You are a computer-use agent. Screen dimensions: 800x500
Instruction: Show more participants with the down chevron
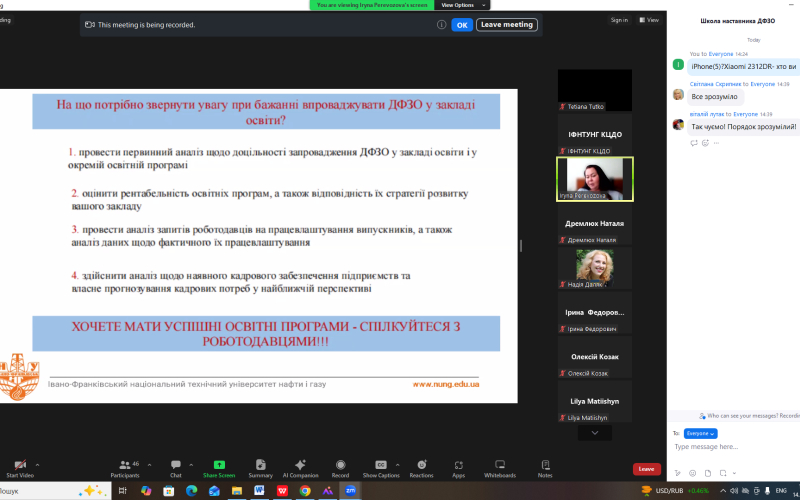click(x=594, y=433)
